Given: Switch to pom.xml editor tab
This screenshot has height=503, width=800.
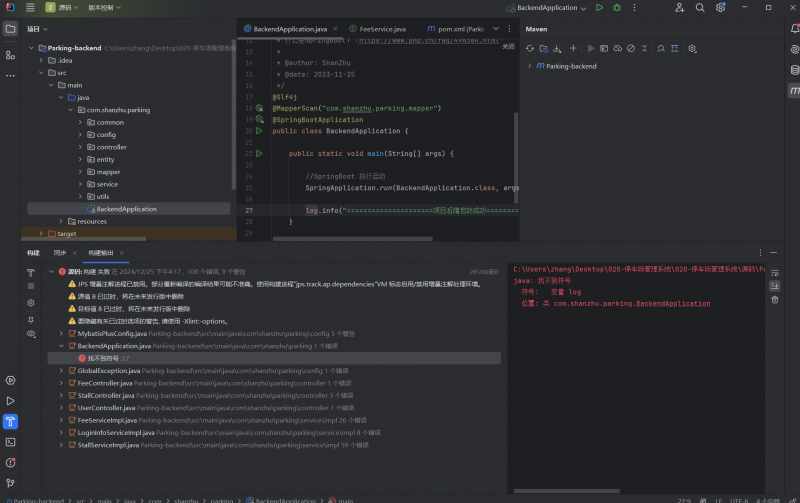Looking at the screenshot, I should [x=456, y=29].
